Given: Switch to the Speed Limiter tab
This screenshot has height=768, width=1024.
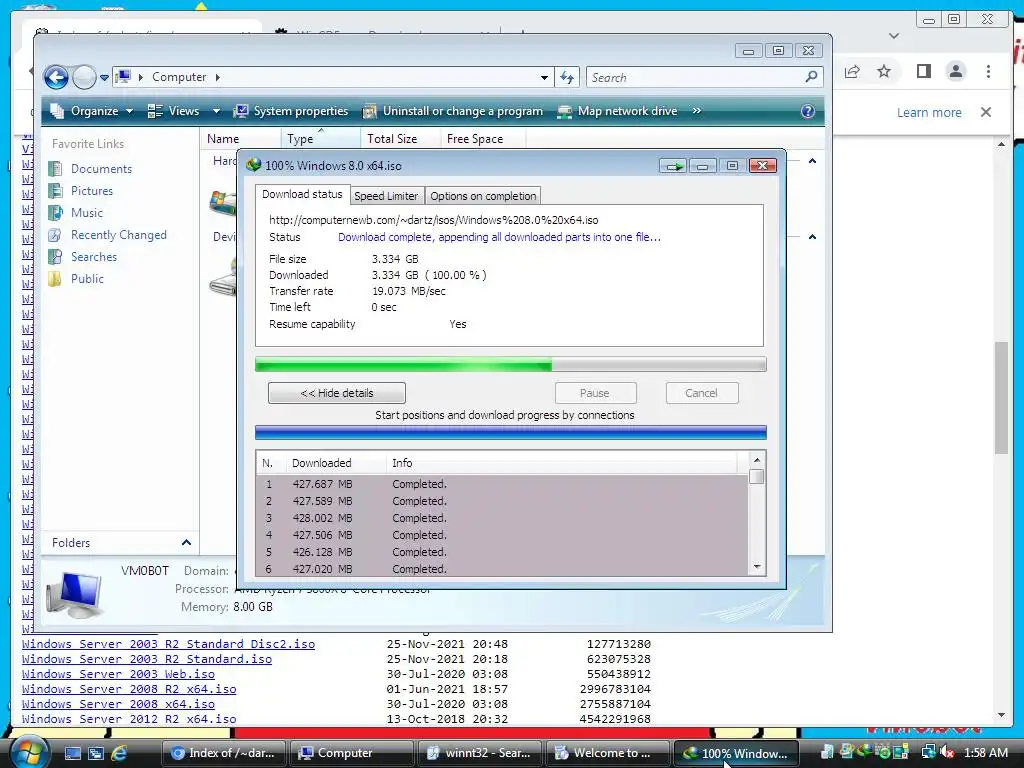Looking at the screenshot, I should coord(386,196).
